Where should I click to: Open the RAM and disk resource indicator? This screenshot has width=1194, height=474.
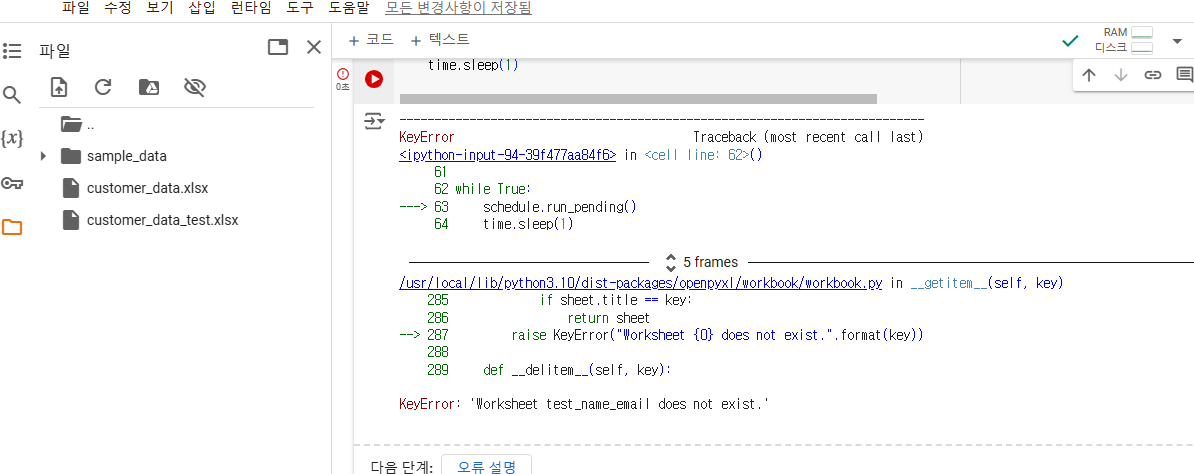(x=1124, y=40)
